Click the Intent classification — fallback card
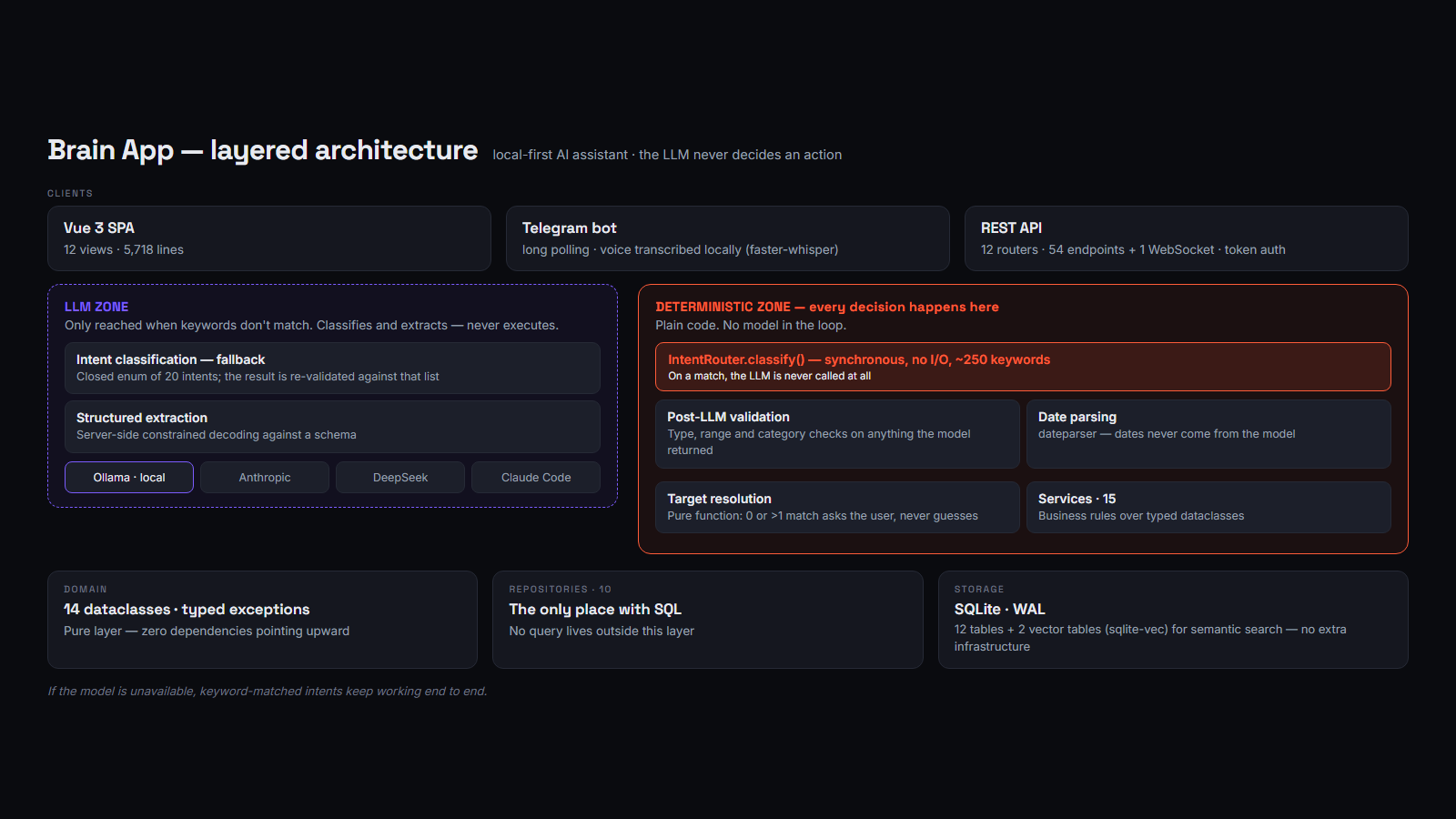The height and width of the screenshot is (819, 1456). click(x=332, y=368)
